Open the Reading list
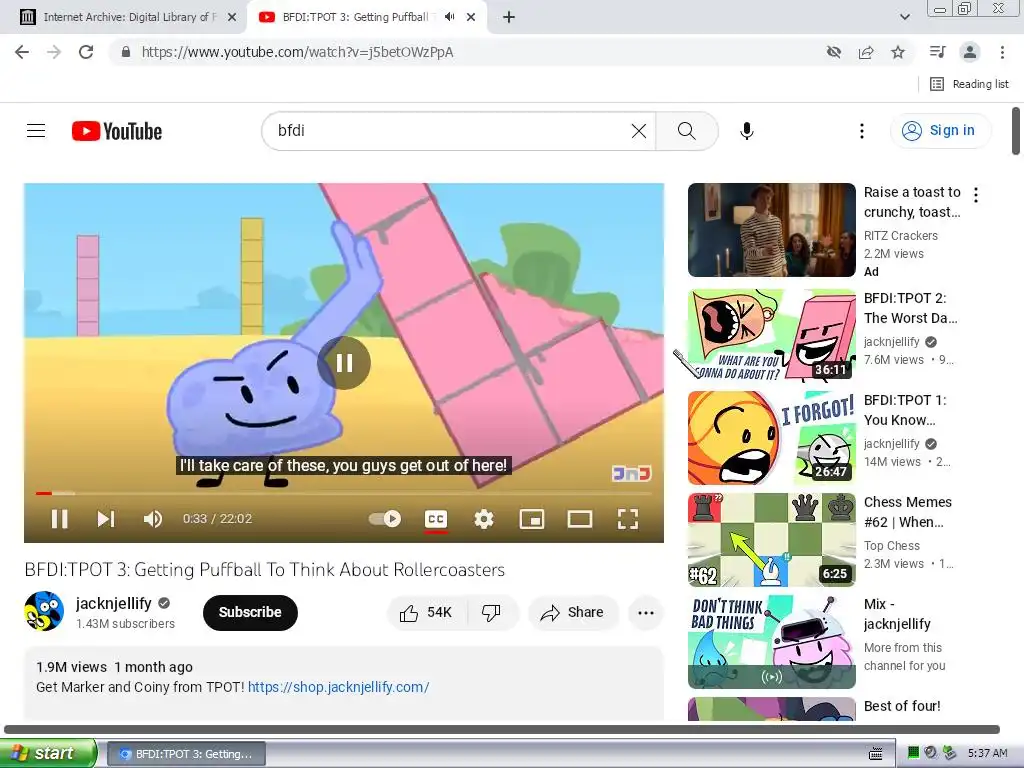This screenshot has height=768, width=1024. pyautogui.click(x=969, y=84)
